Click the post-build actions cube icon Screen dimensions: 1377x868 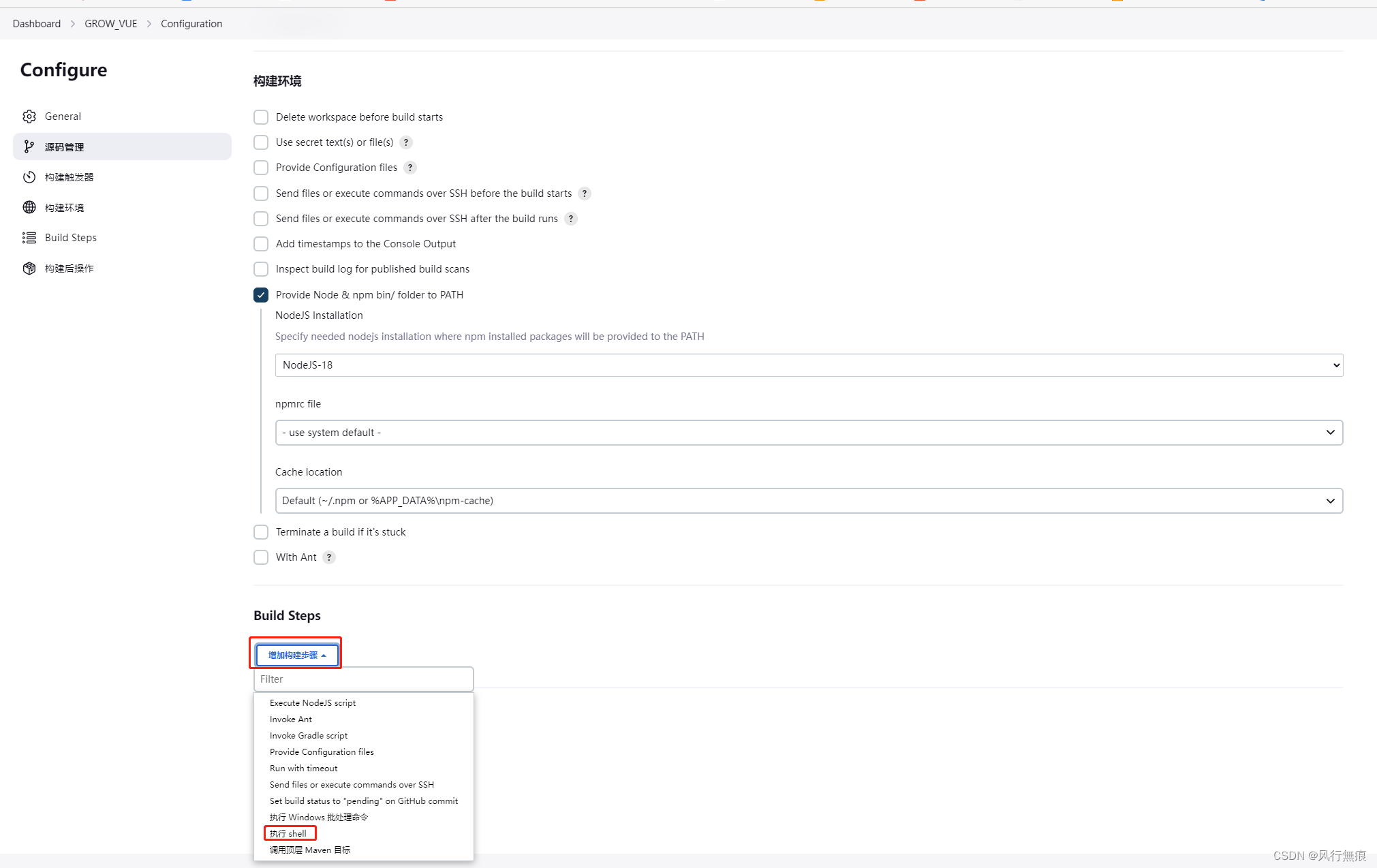(x=29, y=268)
